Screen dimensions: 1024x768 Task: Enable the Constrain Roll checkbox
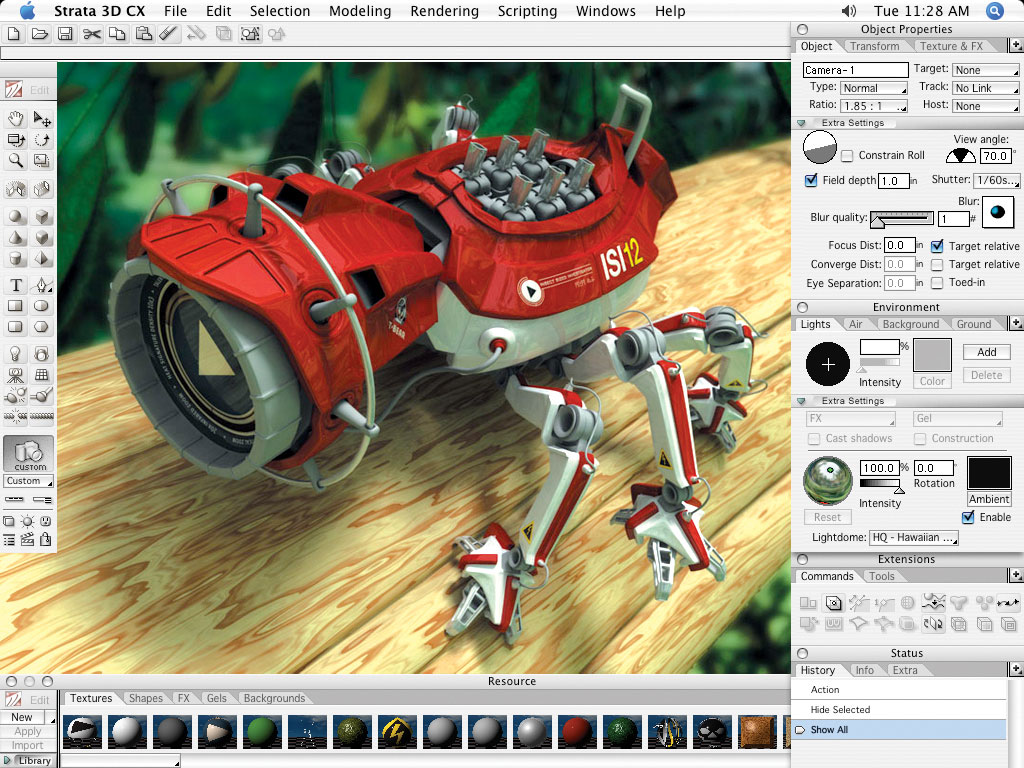847,156
